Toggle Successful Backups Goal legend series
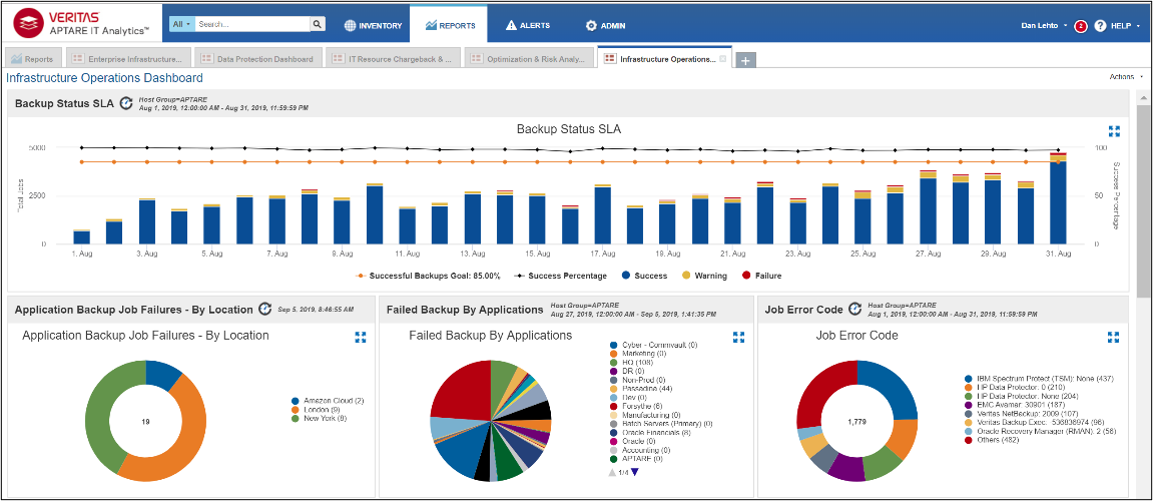Viewport: 1153px width, 501px height. click(x=428, y=276)
